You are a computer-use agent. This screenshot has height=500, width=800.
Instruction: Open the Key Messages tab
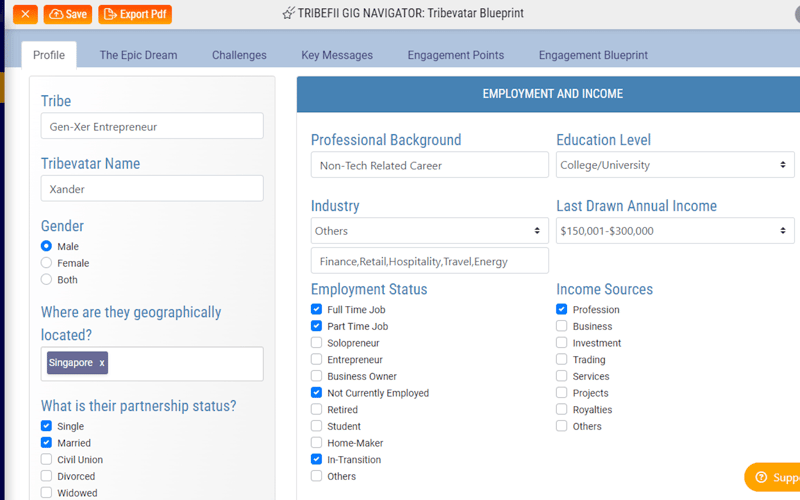click(x=337, y=55)
